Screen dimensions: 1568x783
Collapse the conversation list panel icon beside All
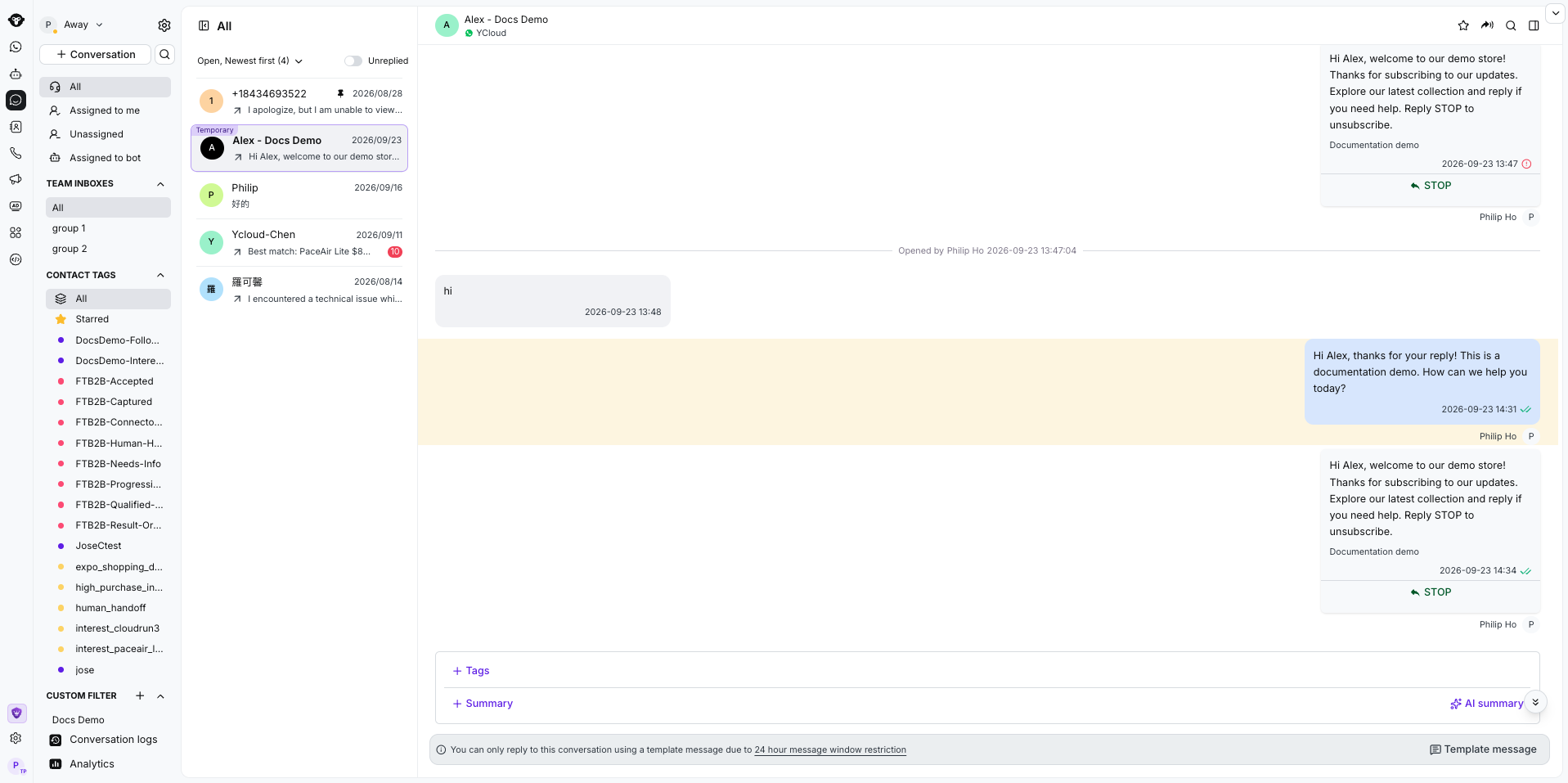click(204, 26)
